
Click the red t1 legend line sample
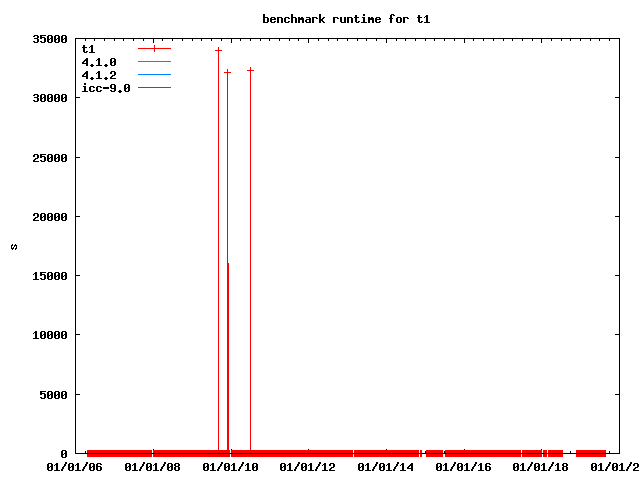coord(154,48)
